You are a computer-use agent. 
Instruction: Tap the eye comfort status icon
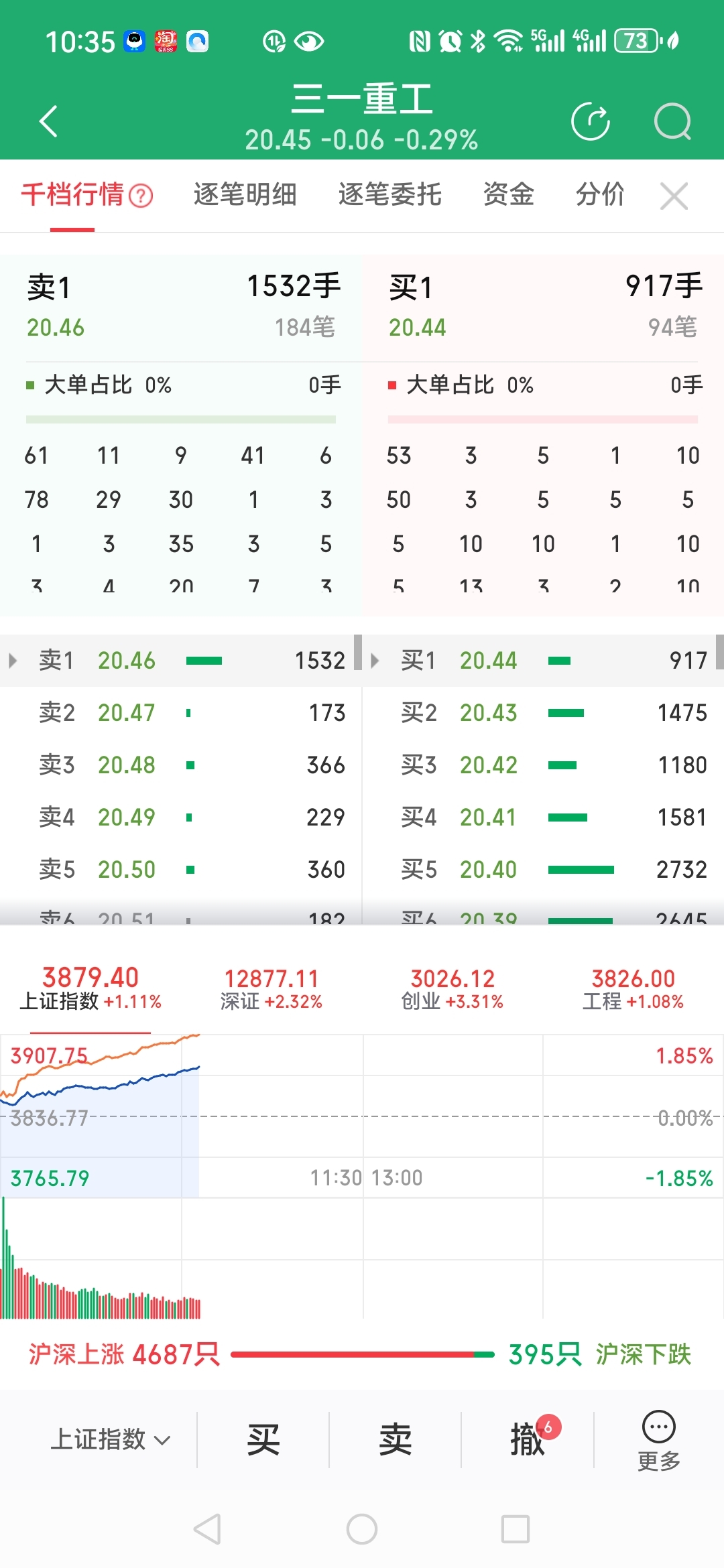click(309, 42)
